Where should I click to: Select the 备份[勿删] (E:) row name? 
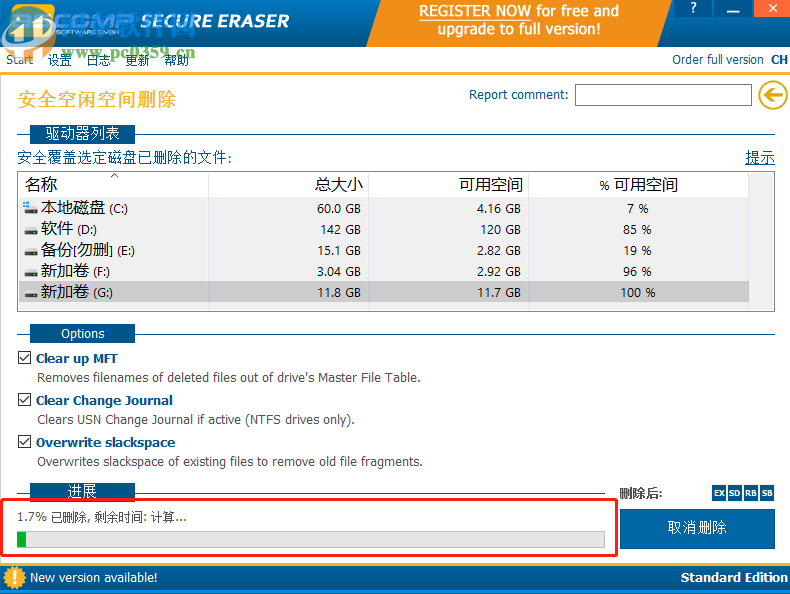tap(88, 250)
